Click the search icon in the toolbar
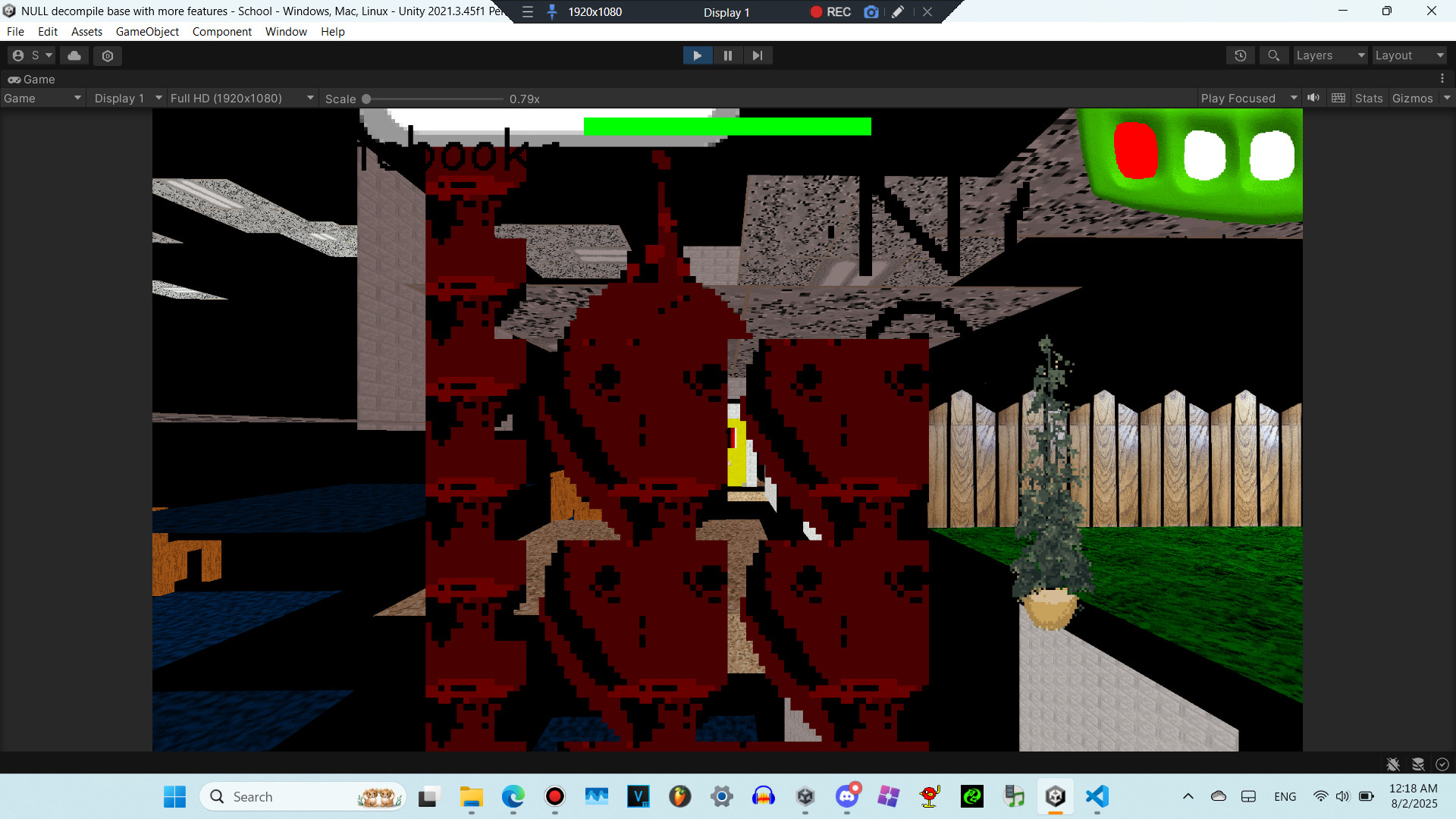1456x819 pixels. 1273,55
